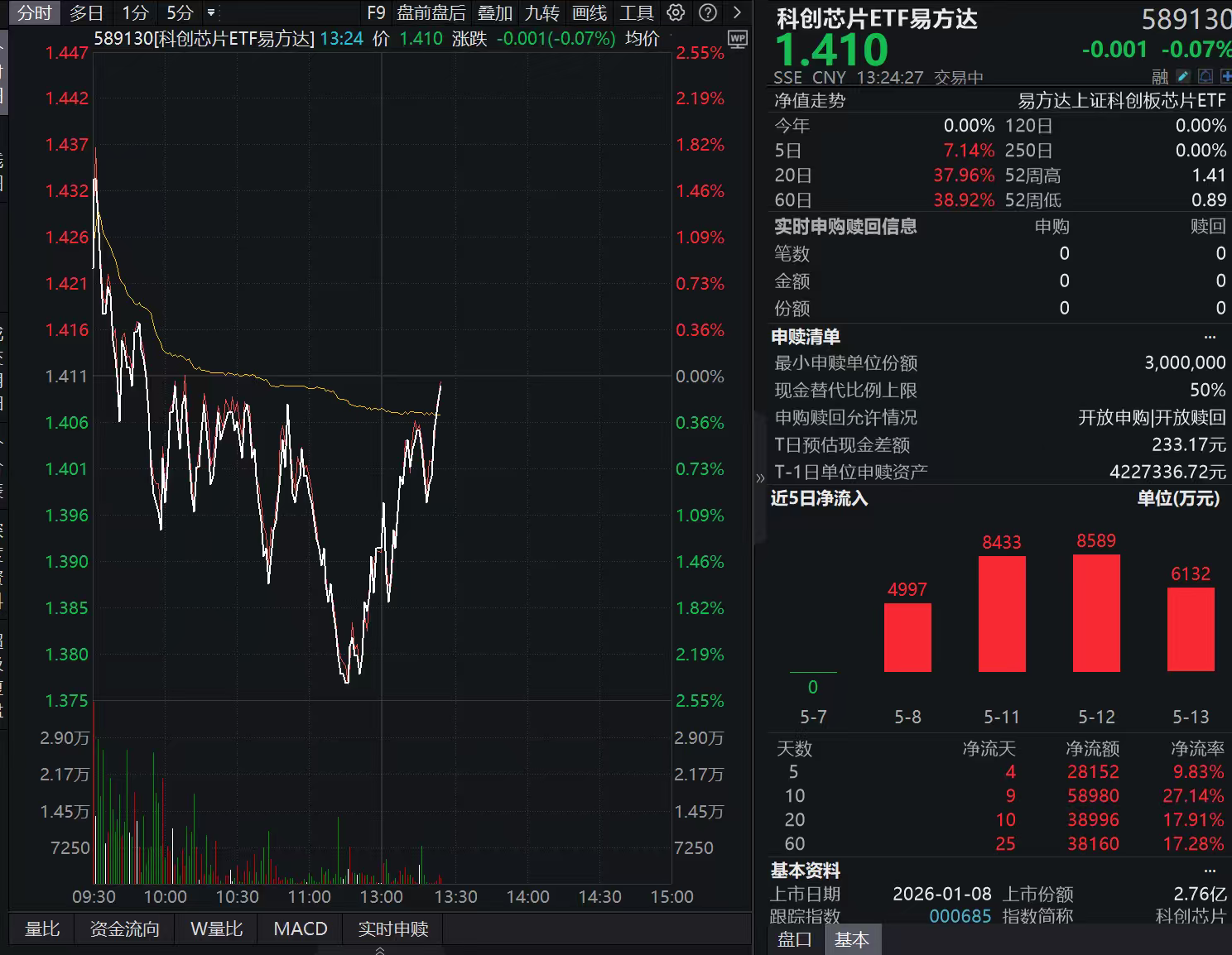1232x955 pixels.
Task: Click the T日预估现金差额 value 233.17元
Action: [x=1189, y=444]
